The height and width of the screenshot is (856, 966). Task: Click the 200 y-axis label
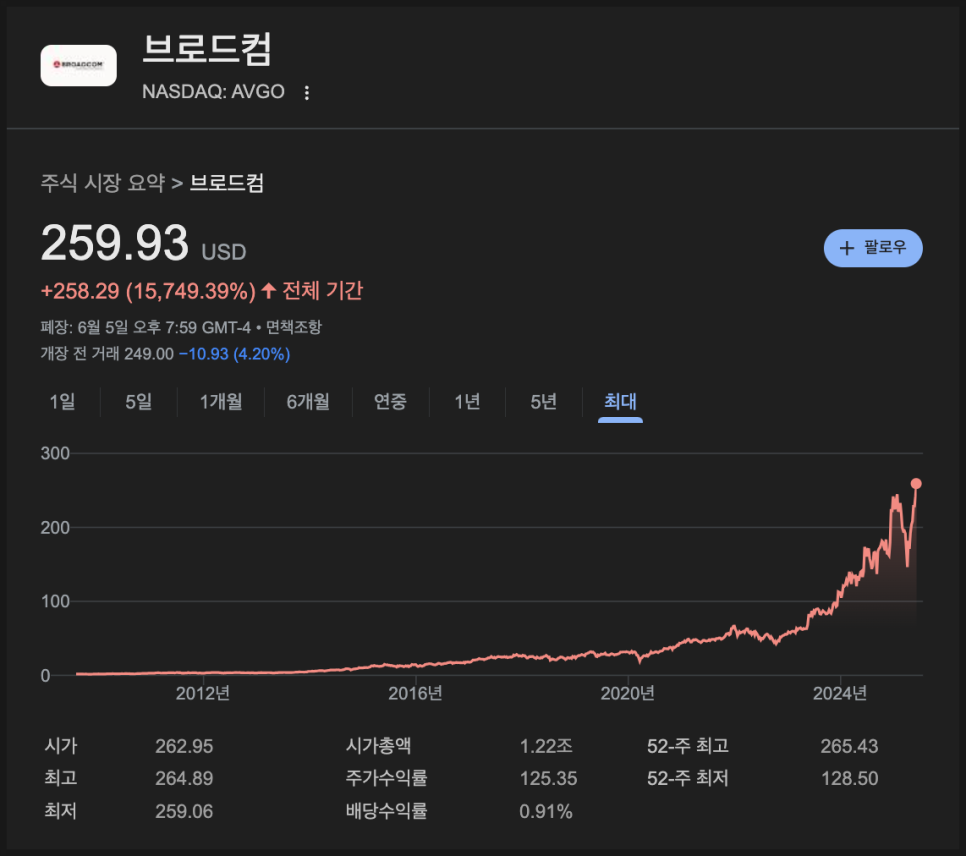coord(55,528)
